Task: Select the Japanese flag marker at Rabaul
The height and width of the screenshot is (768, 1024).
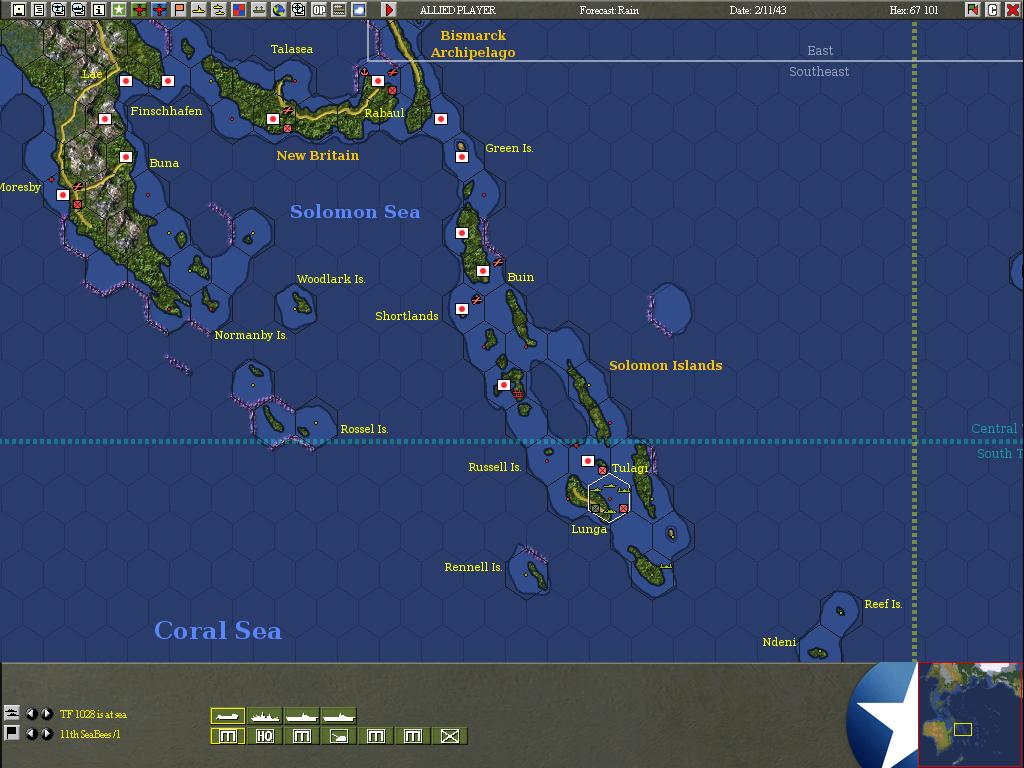Action: click(377, 81)
